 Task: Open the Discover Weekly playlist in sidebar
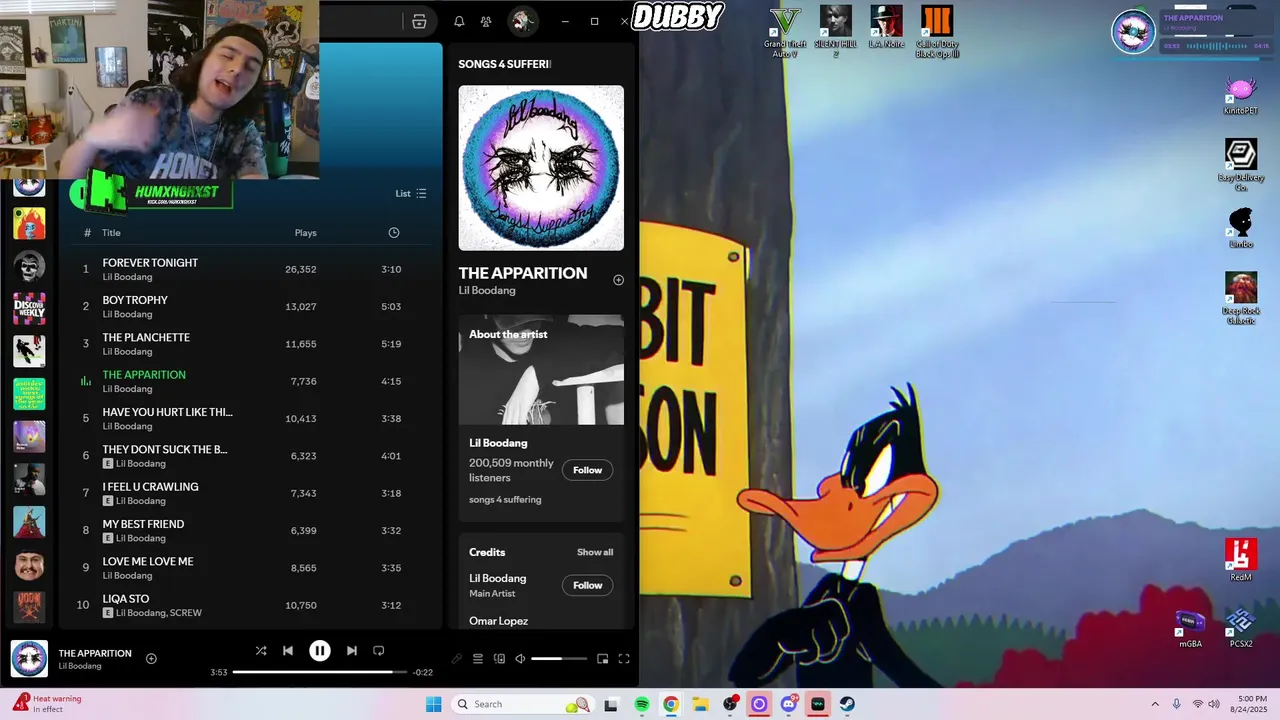coord(29,309)
